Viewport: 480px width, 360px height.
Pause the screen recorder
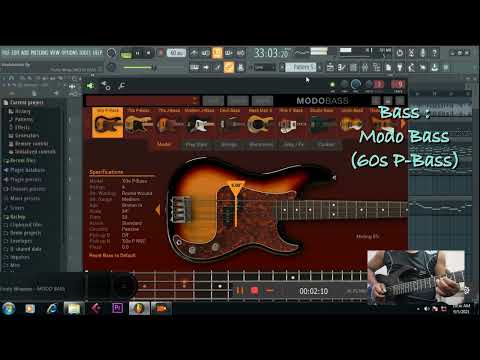coord(239,291)
